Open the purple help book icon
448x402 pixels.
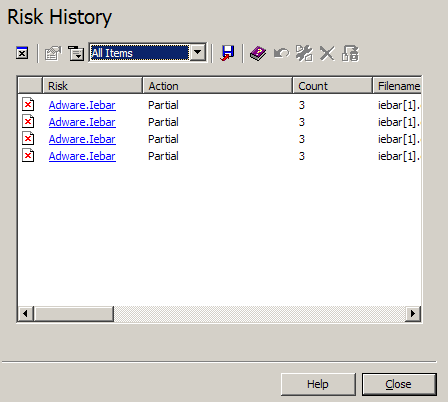point(258,53)
